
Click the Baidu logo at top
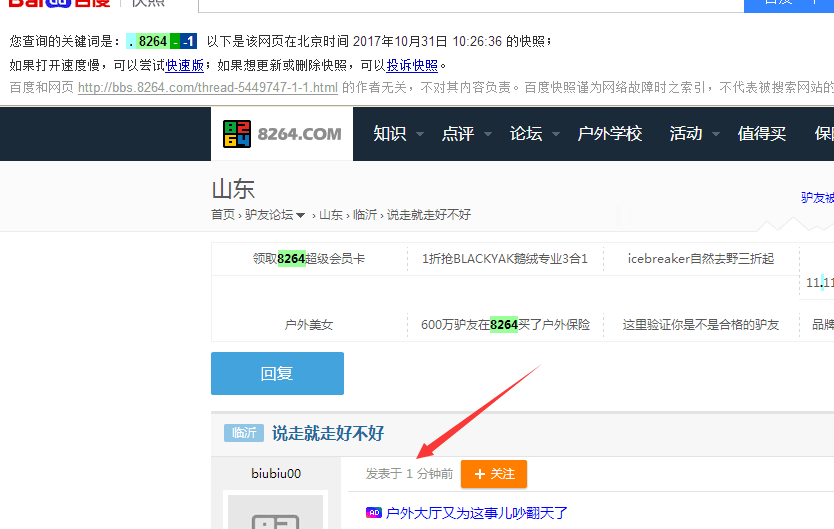click(60, 3)
